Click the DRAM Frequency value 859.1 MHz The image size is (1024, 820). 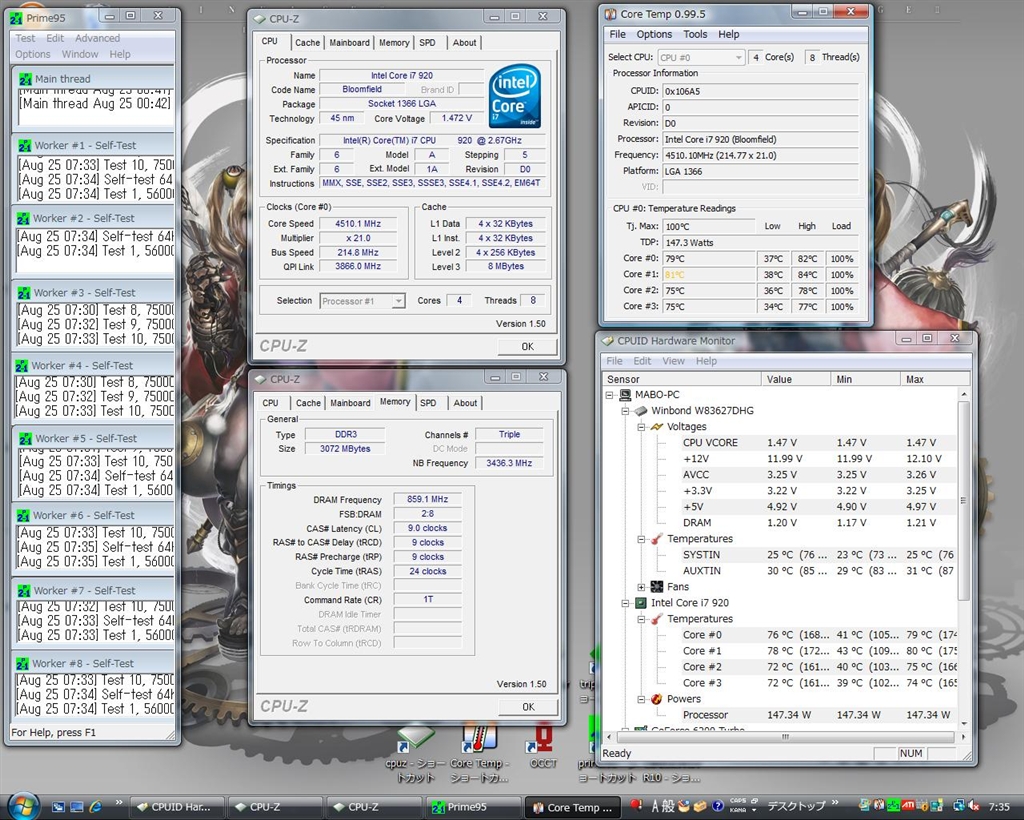coord(428,499)
